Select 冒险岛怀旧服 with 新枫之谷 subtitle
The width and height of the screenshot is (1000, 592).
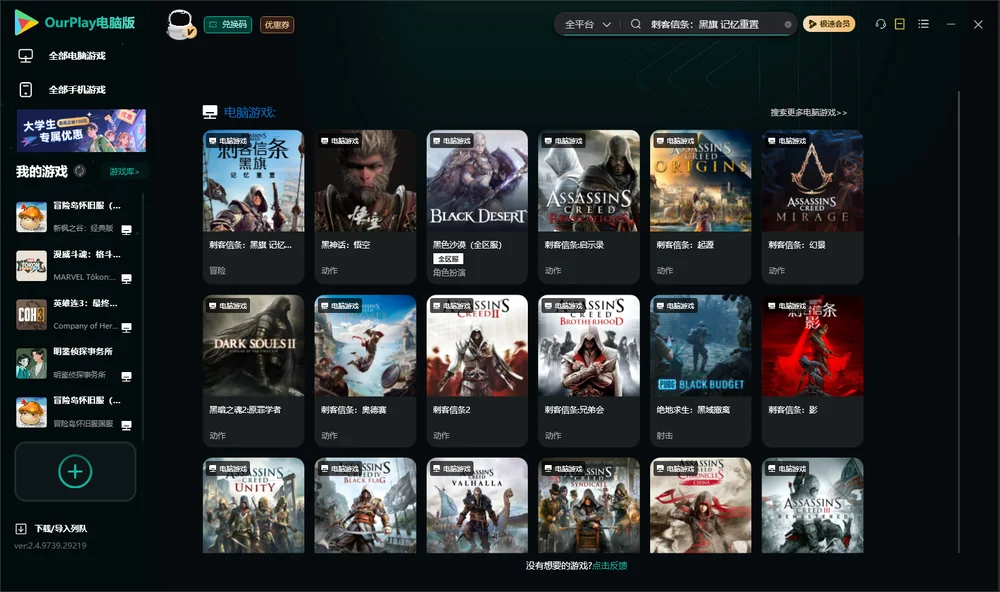click(x=75, y=217)
